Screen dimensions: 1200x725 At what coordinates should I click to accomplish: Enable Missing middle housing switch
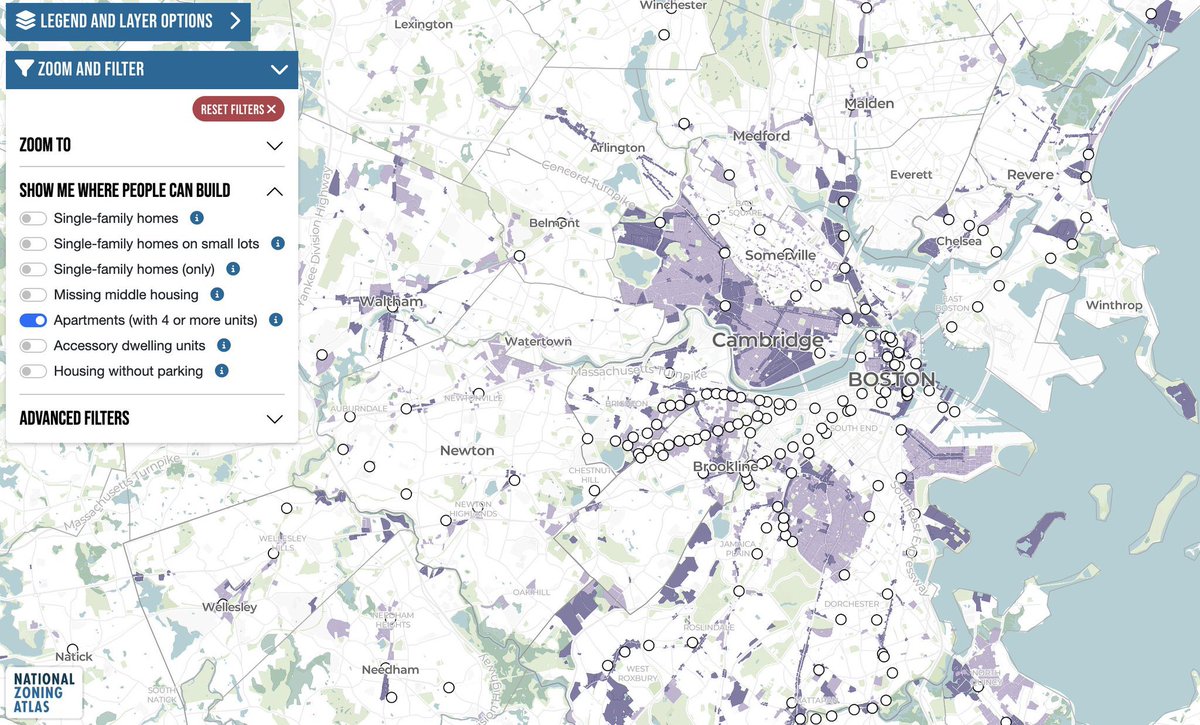(x=33, y=294)
